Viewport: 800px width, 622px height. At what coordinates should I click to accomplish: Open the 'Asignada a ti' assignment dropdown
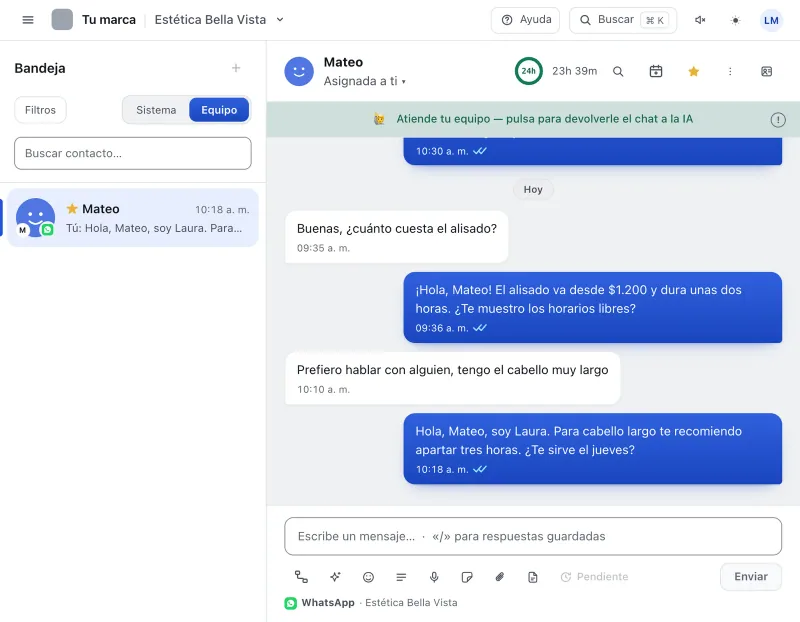pyautogui.click(x=364, y=81)
